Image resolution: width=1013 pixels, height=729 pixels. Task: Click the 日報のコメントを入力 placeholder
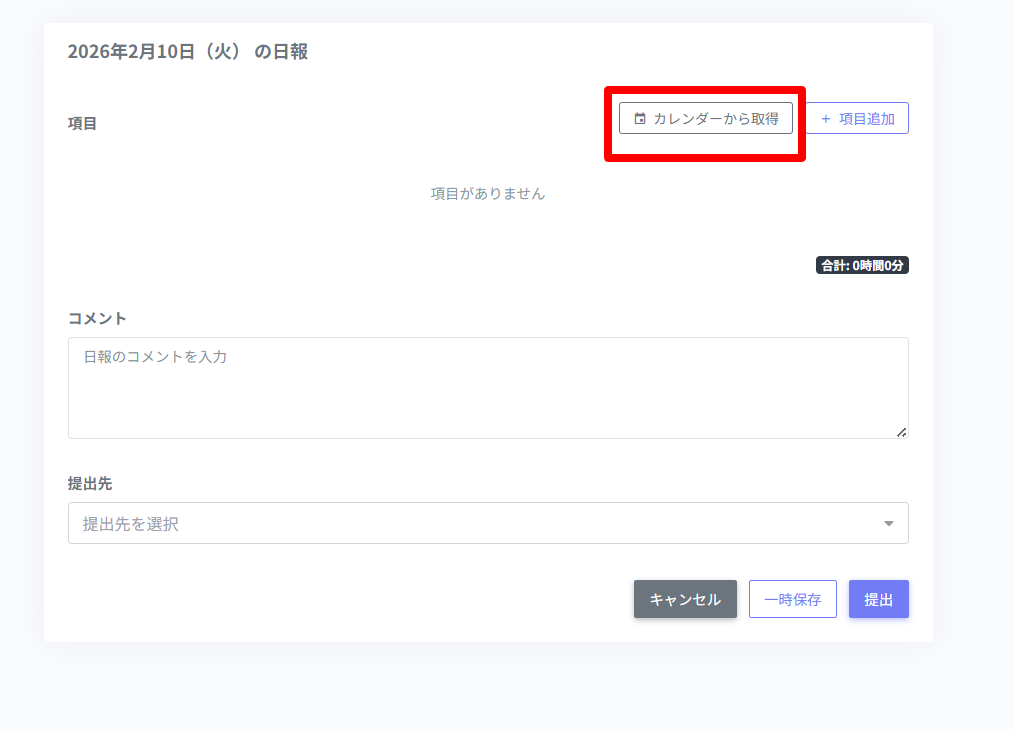click(155, 356)
